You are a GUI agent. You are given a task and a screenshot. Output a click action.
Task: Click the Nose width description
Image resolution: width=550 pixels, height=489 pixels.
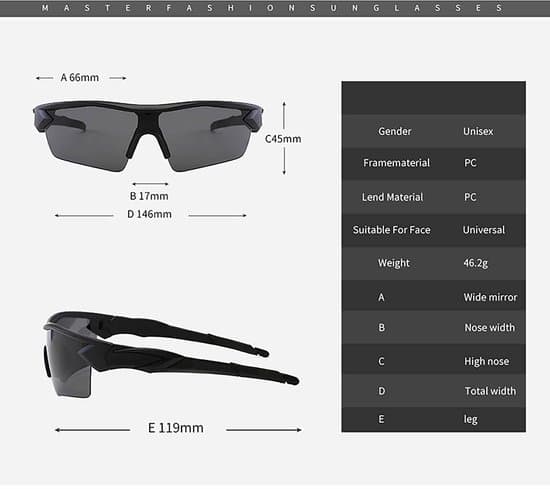[x=490, y=327]
